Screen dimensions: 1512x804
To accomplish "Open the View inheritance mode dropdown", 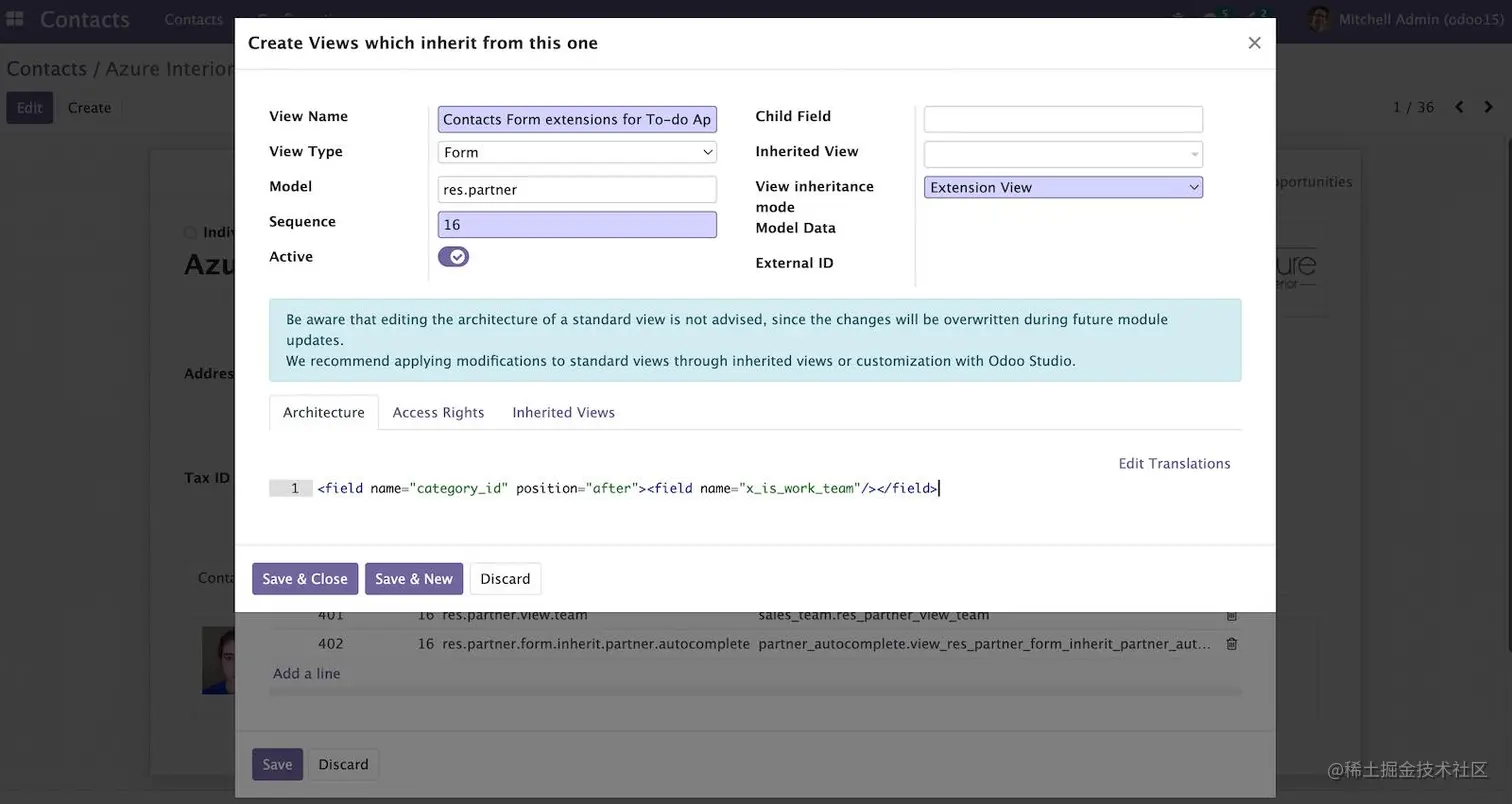I will click(x=1063, y=187).
